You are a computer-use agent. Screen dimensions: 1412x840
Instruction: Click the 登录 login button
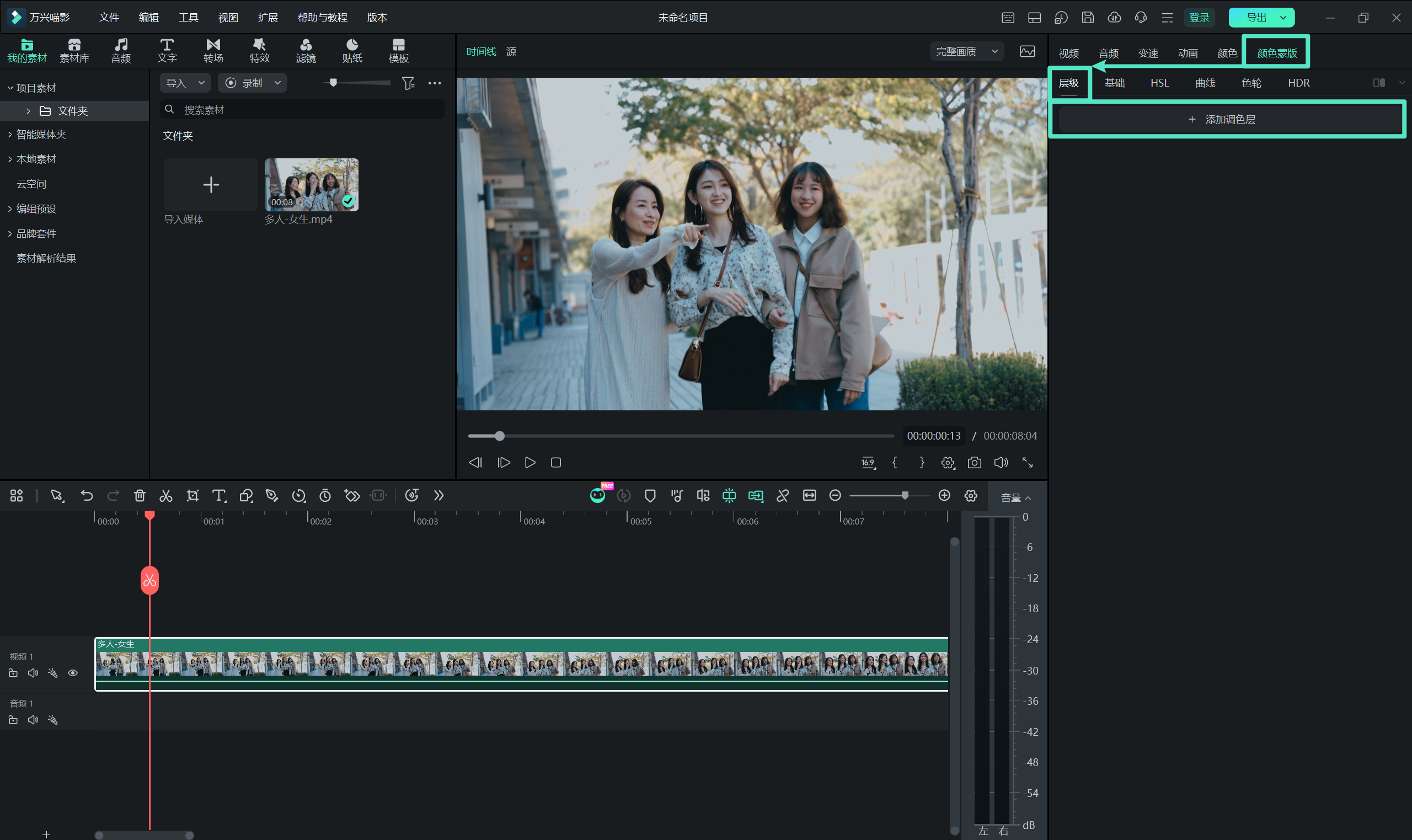point(1199,18)
